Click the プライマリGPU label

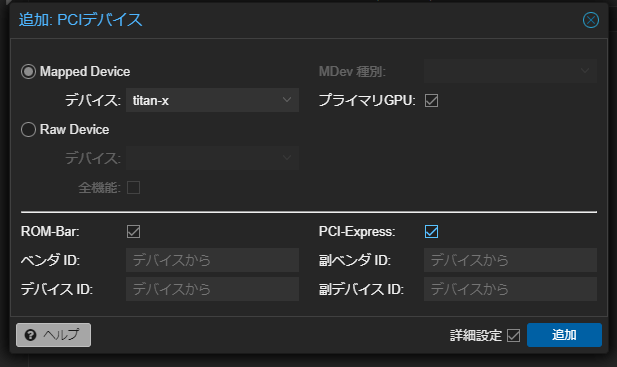point(367,101)
